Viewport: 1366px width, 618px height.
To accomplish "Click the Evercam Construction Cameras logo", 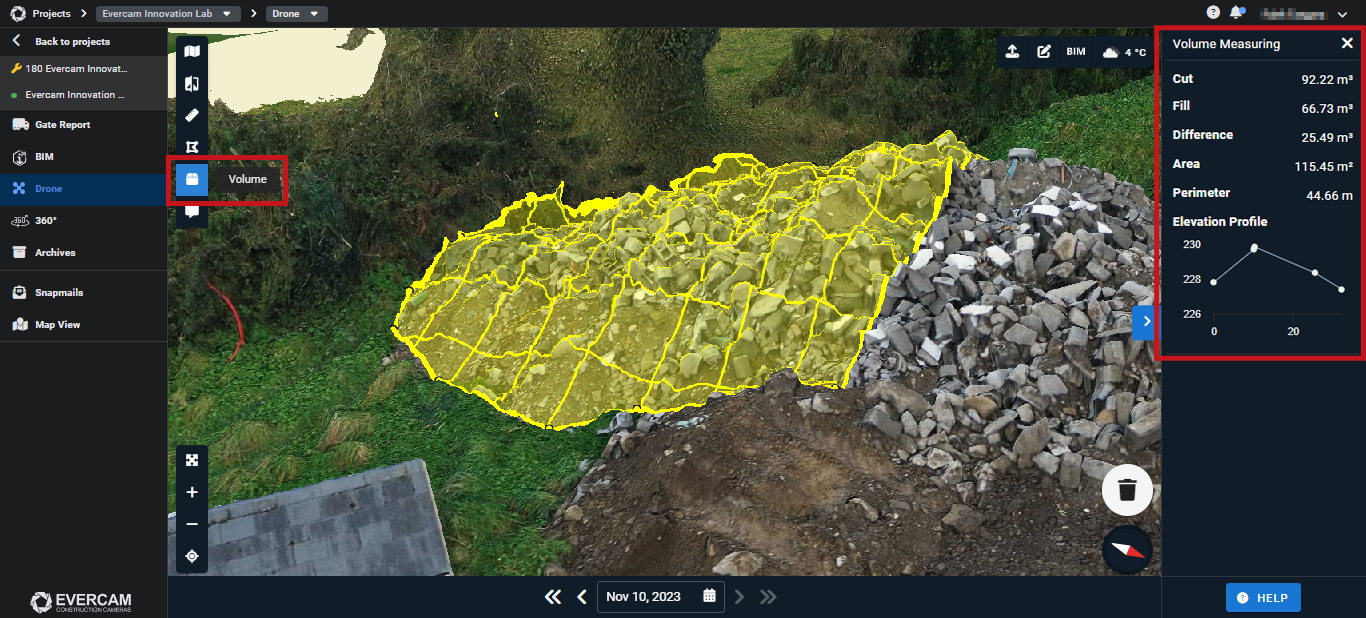I will (x=81, y=602).
